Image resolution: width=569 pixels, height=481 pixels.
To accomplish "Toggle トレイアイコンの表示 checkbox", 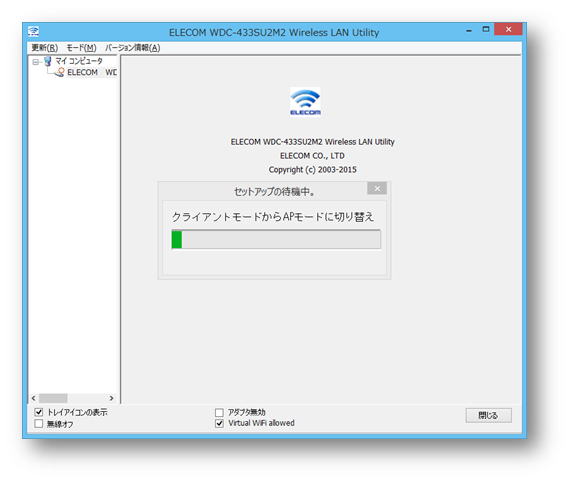I will 38,412.
